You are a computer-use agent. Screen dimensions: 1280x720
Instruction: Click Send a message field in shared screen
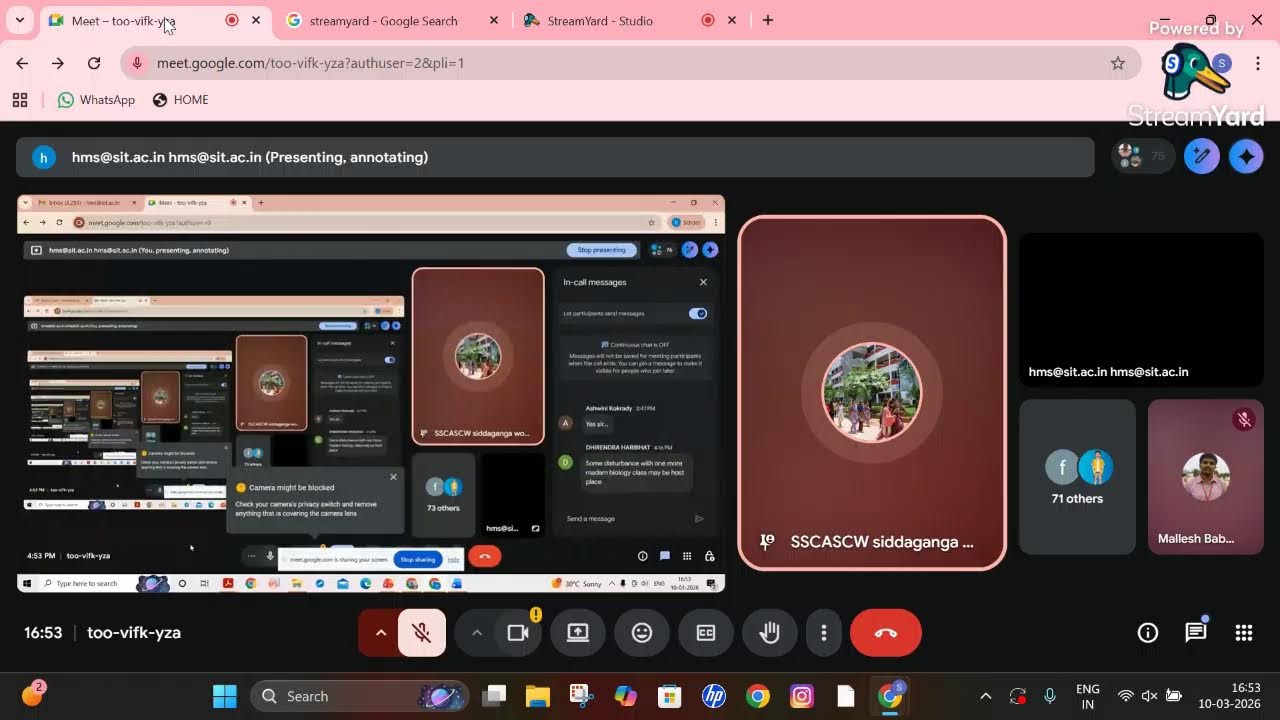(635, 518)
